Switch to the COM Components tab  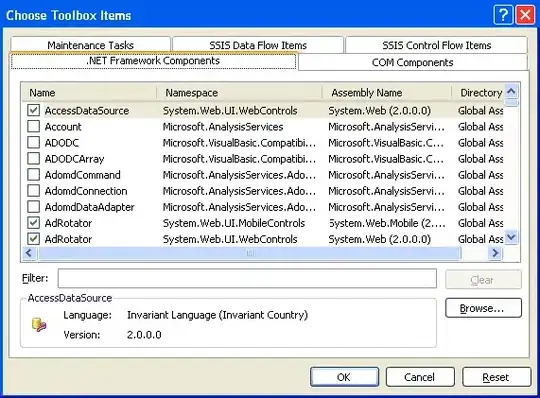pyautogui.click(x=413, y=62)
